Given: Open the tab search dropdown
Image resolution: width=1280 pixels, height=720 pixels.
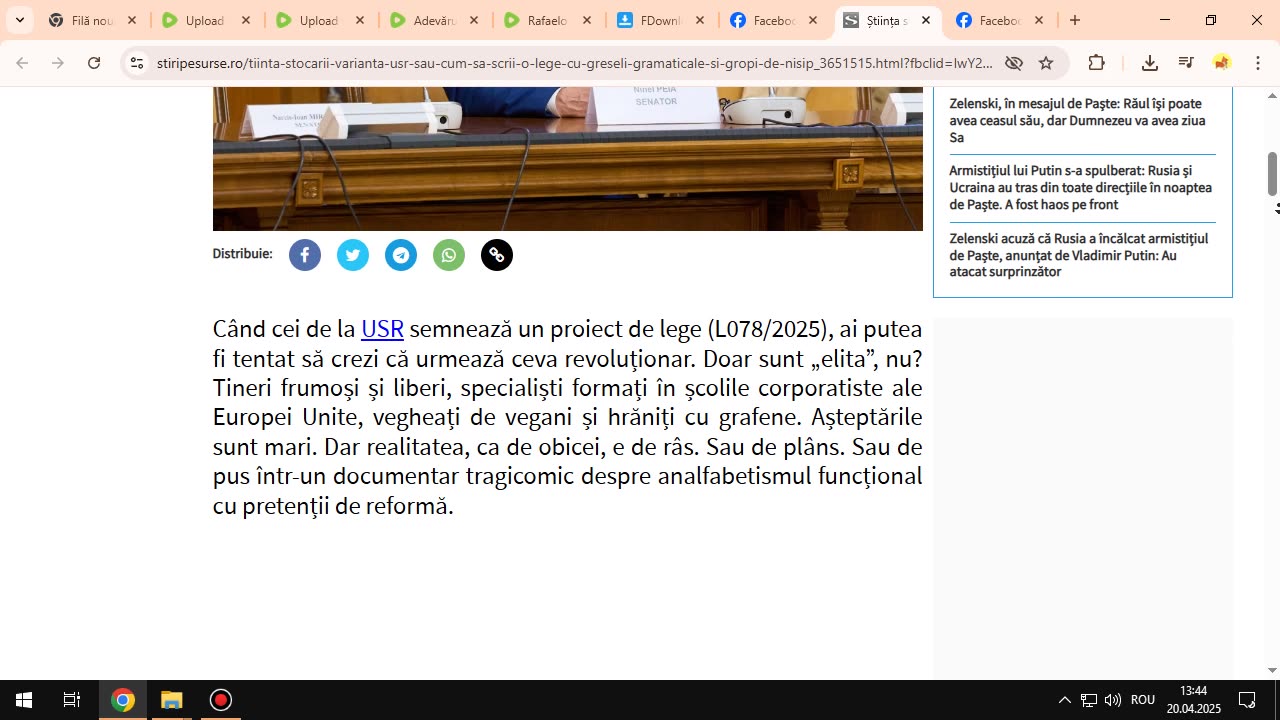Looking at the screenshot, I should click(x=19, y=20).
